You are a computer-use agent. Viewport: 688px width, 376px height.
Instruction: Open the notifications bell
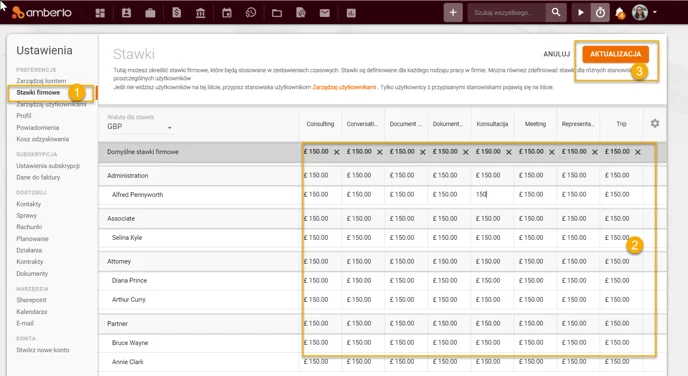click(x=620, y=13)
